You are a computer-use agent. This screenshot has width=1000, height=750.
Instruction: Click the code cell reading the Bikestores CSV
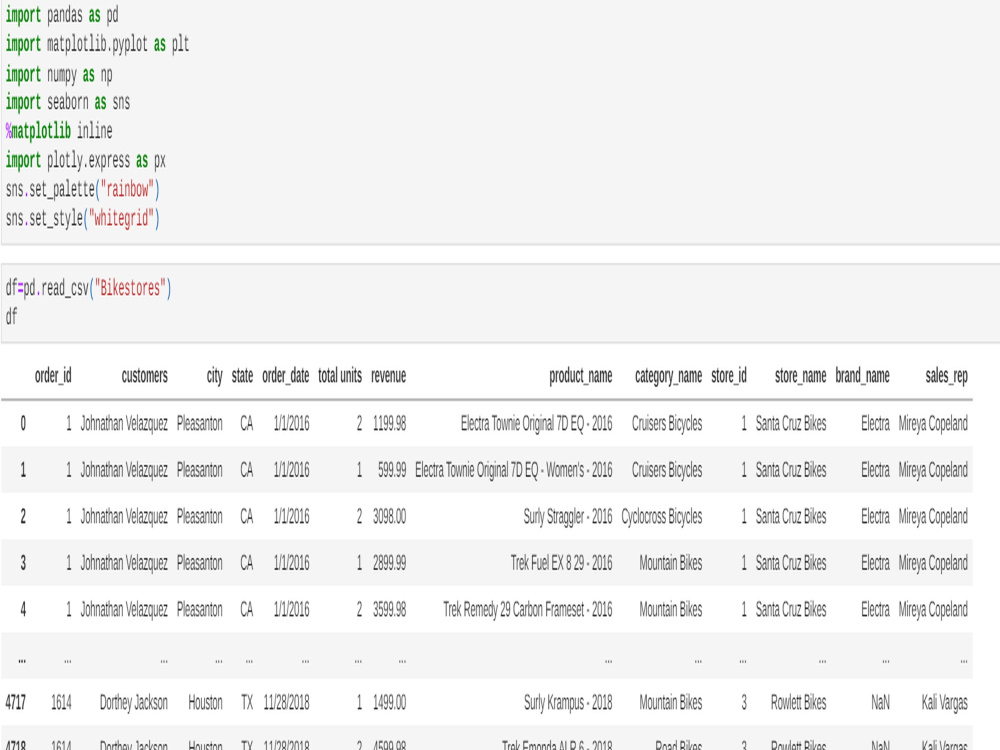coord(500,303)
